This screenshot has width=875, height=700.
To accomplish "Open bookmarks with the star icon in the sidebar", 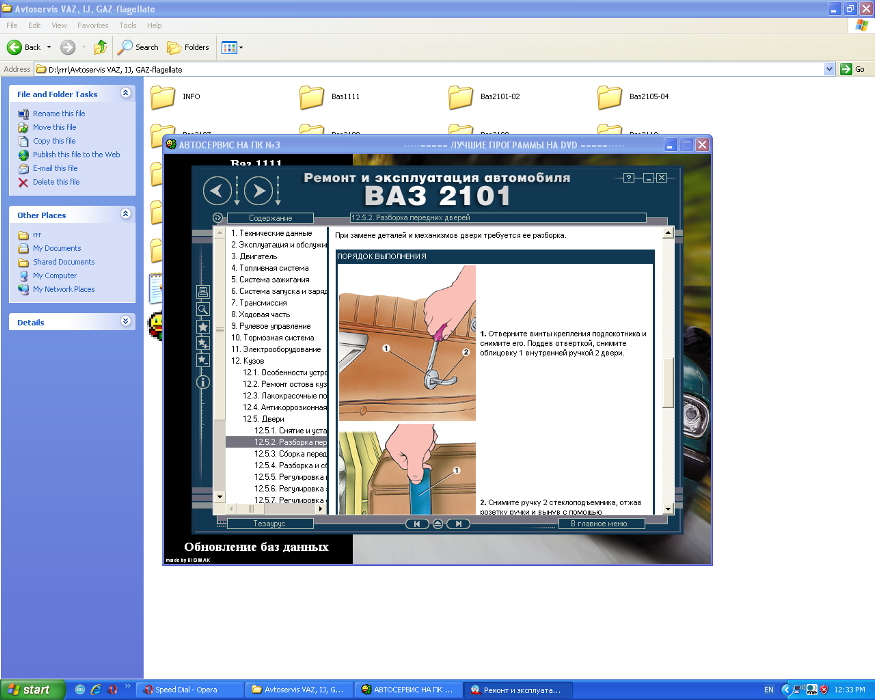I will point(203,327).
